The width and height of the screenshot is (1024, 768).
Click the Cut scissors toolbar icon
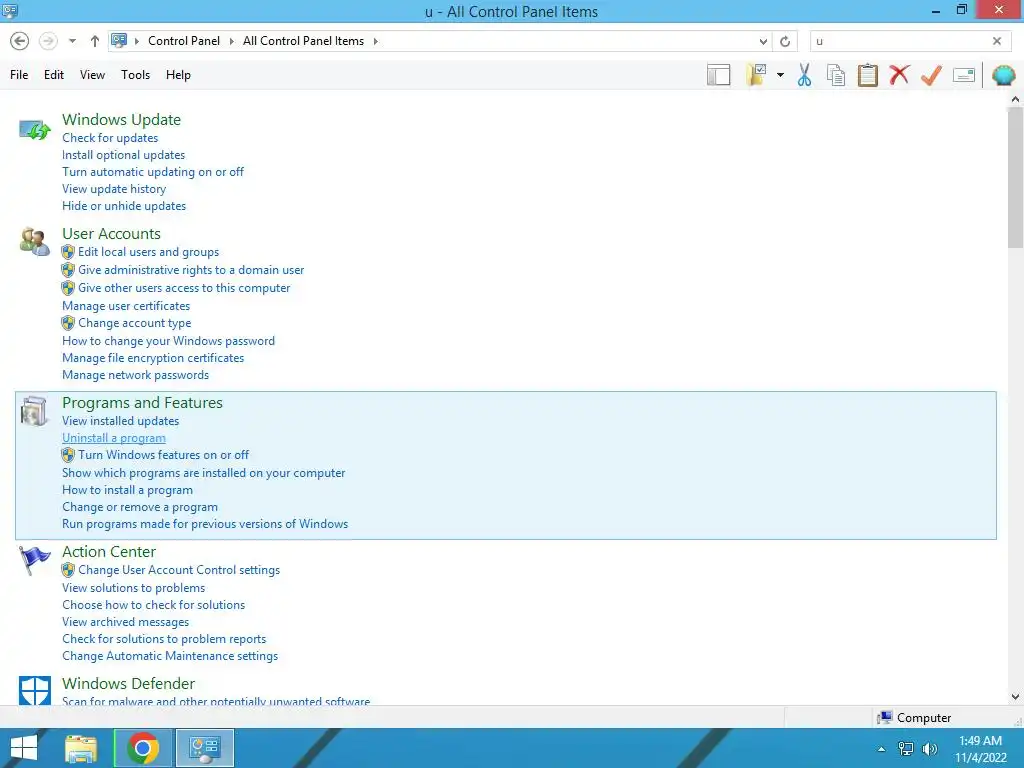click(x=804, y=75)
